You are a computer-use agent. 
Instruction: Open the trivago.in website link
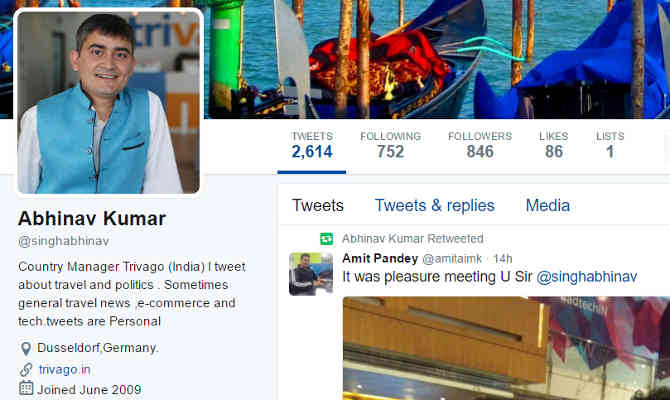coord(65,369)
